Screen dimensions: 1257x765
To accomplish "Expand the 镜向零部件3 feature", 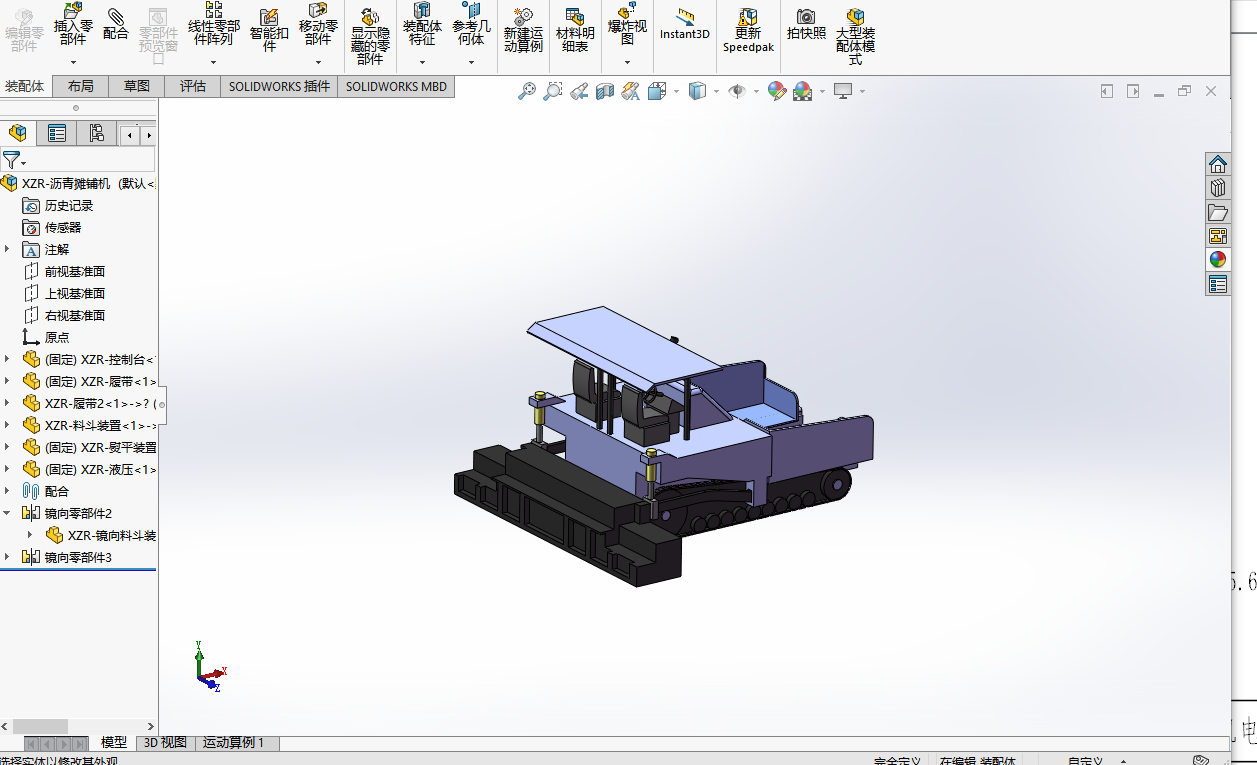I will [x=7, y=557].
